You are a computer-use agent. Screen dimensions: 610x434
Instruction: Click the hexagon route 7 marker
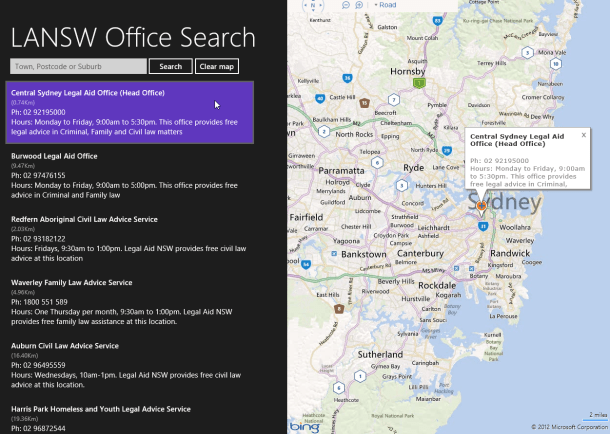394,100
